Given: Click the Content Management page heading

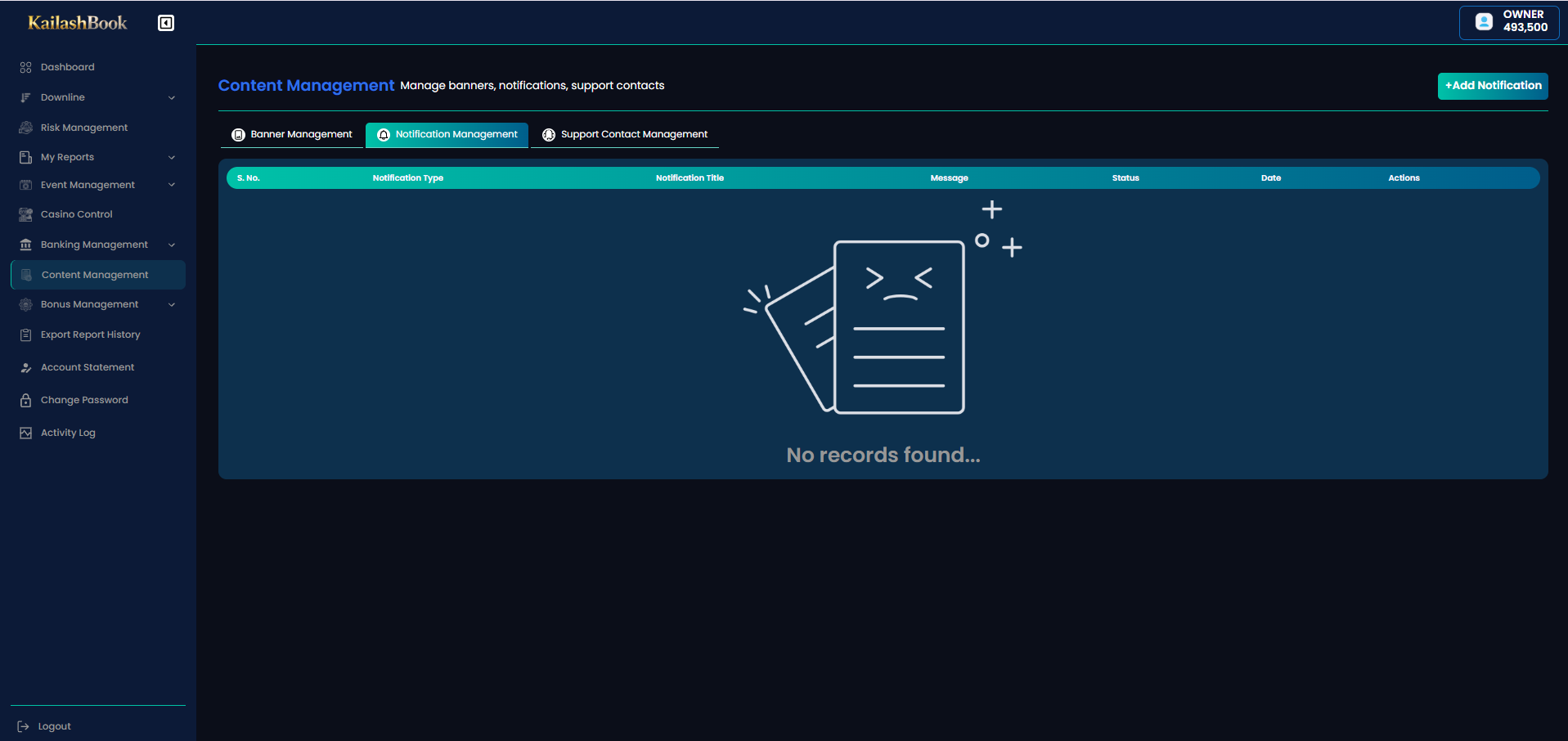Looking at the screenshot, I should (307, 86).
